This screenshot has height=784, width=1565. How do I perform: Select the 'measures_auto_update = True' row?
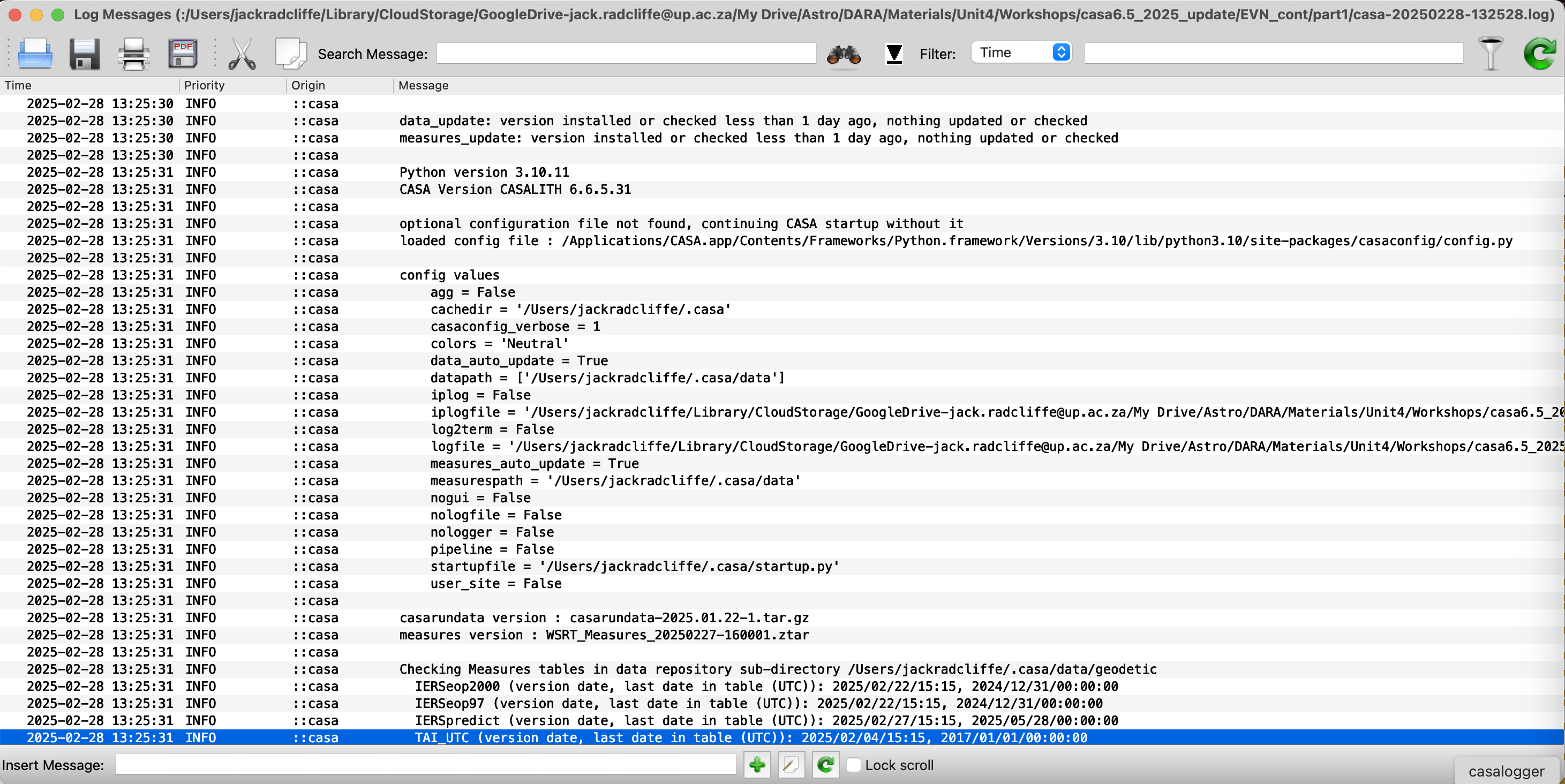(x=782, y=463)
